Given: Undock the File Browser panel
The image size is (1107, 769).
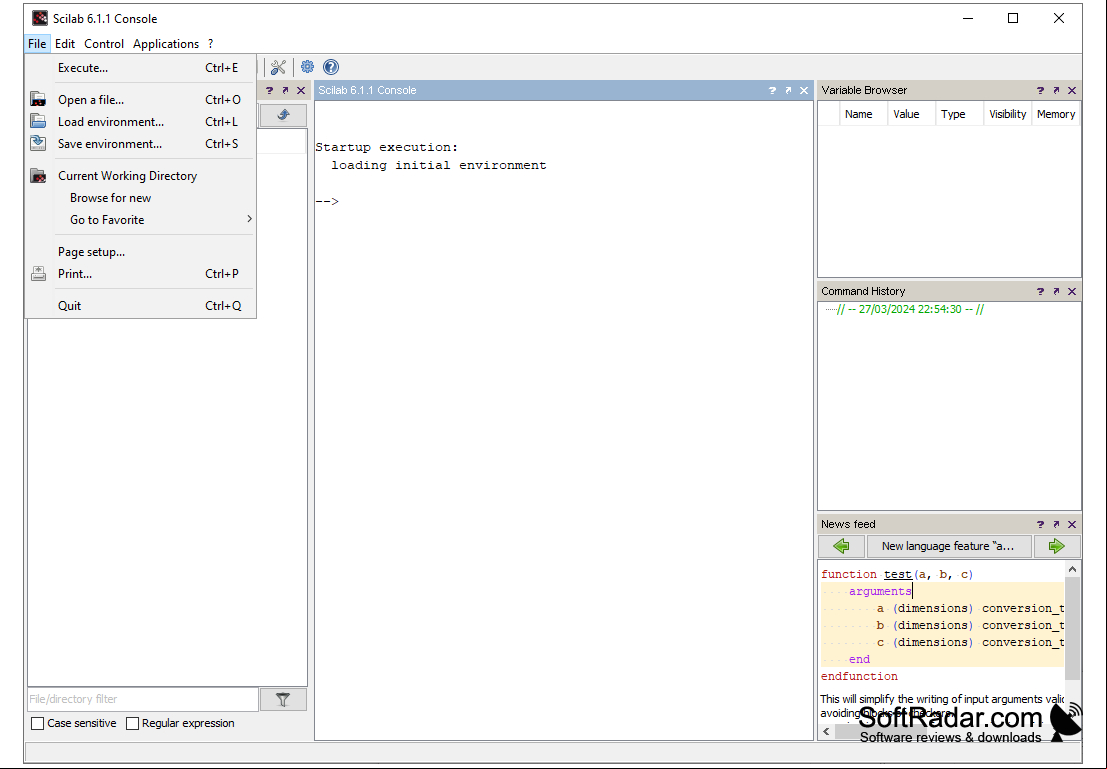Looking at the screenshot, I should [x=285, y=90].
